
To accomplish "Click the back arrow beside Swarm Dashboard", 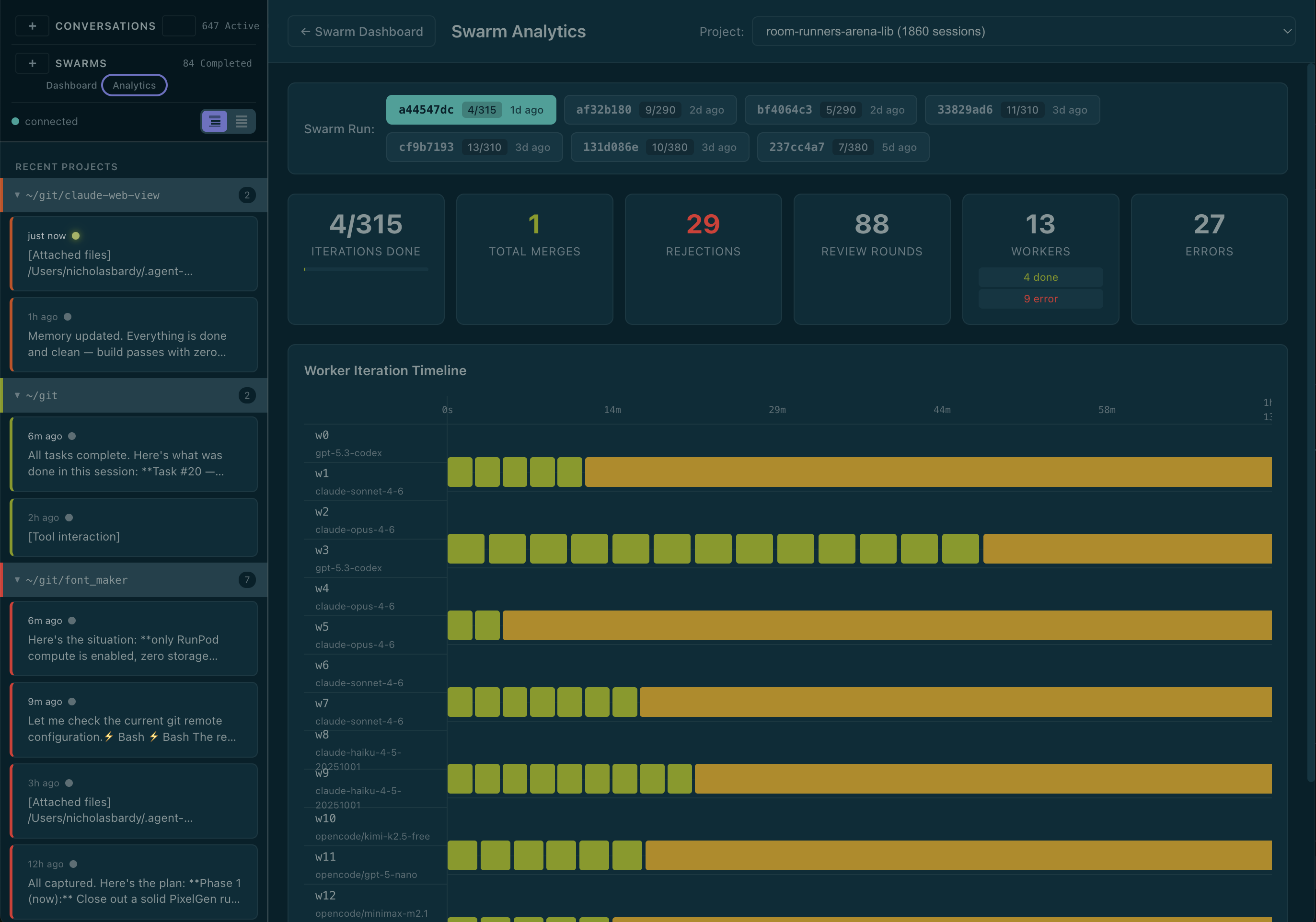I will pos(305,32).
